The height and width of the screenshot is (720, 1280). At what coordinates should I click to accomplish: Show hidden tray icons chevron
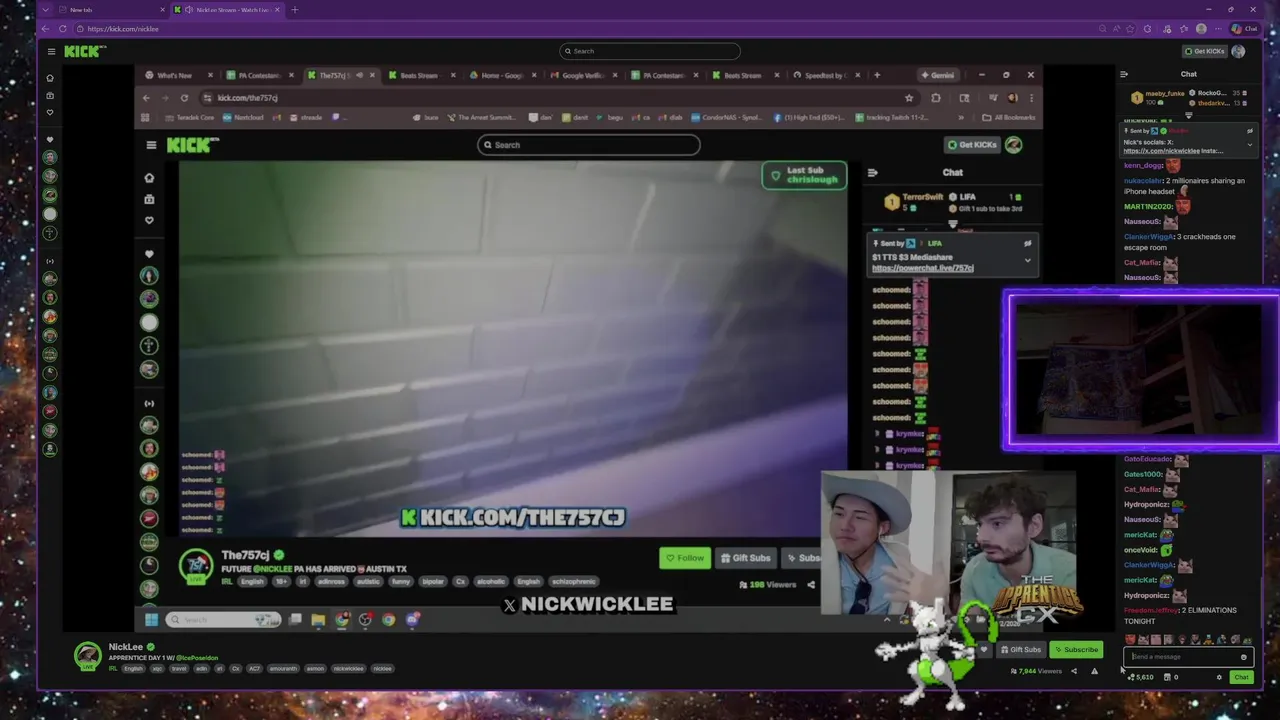(886, 620)
